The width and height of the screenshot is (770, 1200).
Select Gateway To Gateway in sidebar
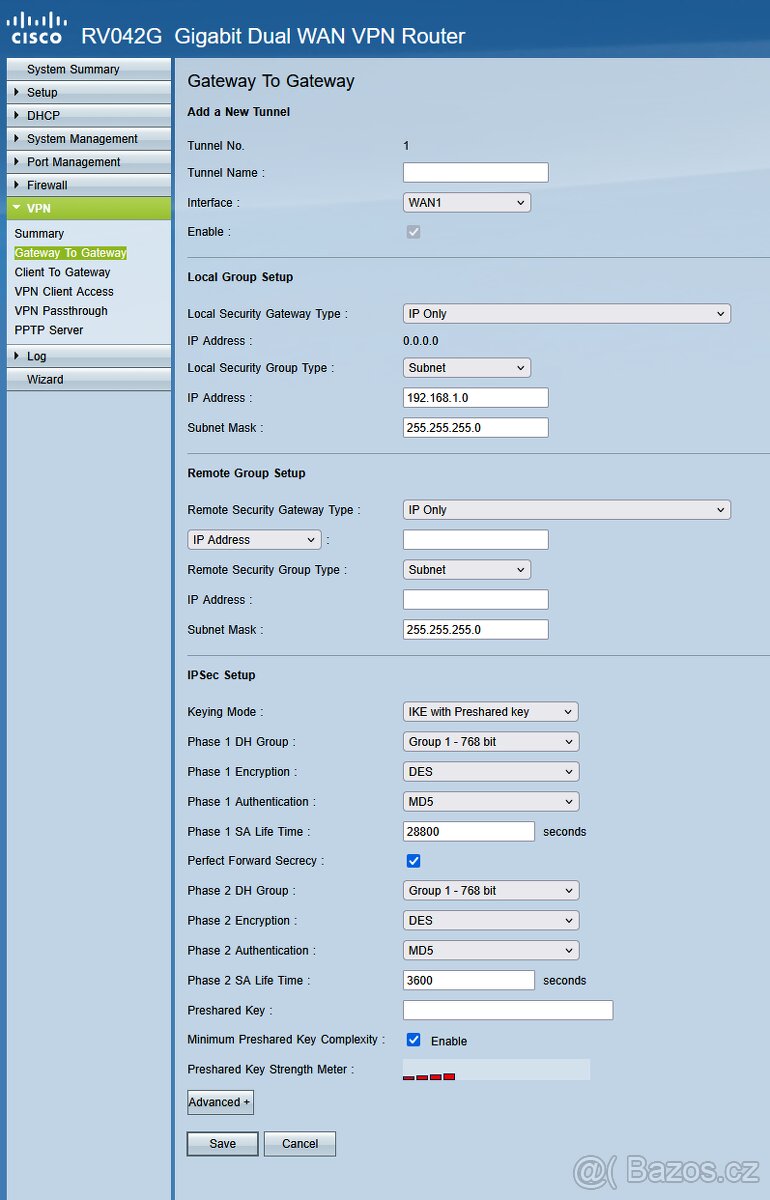(x=70, y=253)
